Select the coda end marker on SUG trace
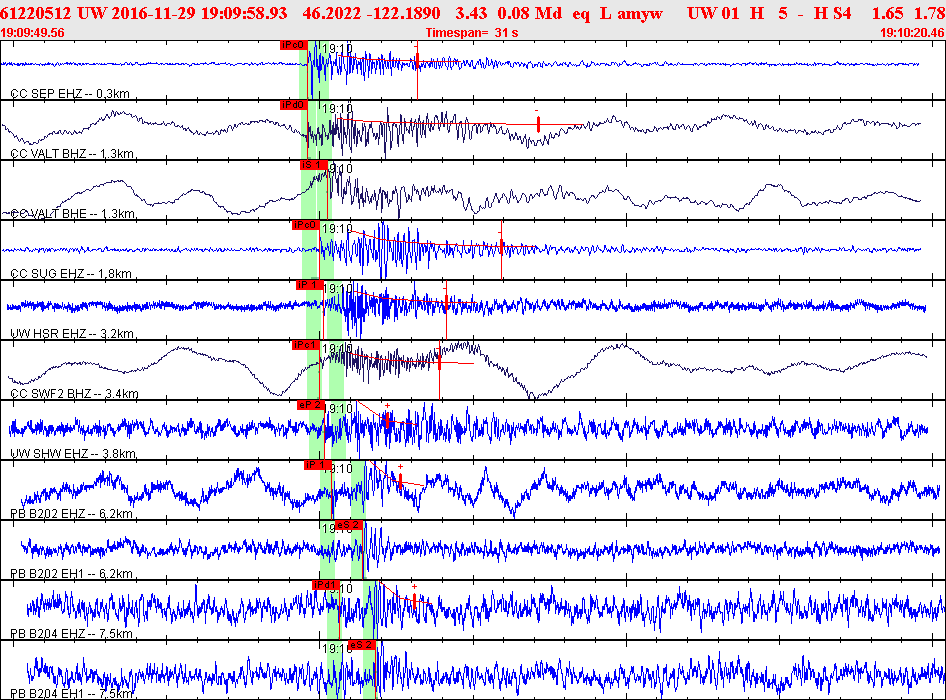 [x=501, y=246]
